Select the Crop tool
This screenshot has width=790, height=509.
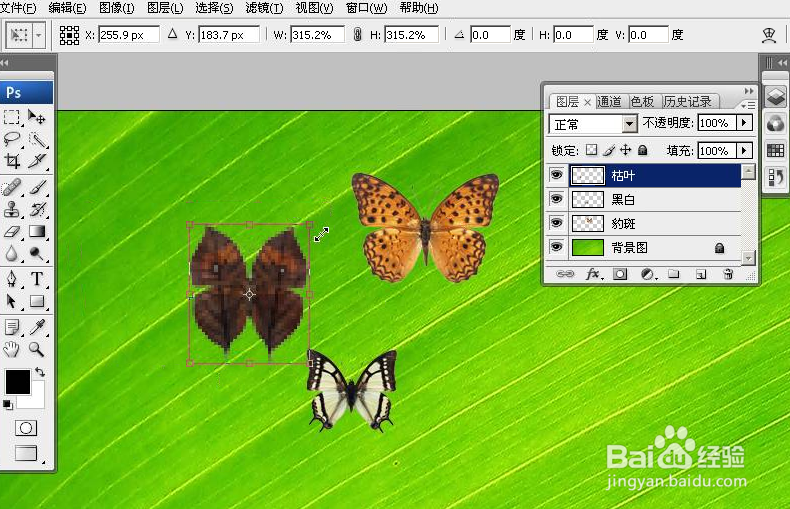point(12,161)
